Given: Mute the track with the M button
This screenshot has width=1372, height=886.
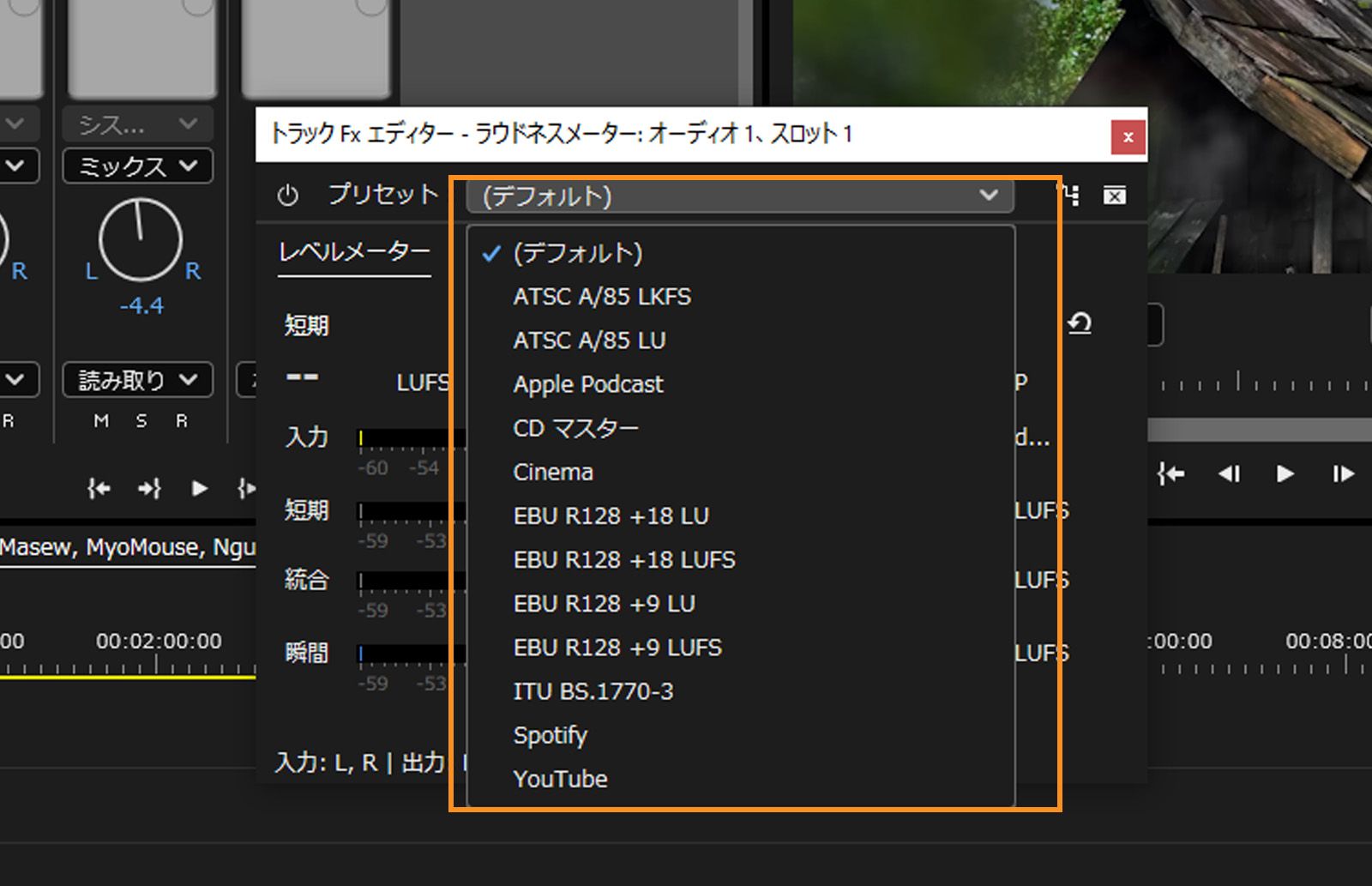Looking at the screenshot, I should pyautogui.click(x=101, y=421).
